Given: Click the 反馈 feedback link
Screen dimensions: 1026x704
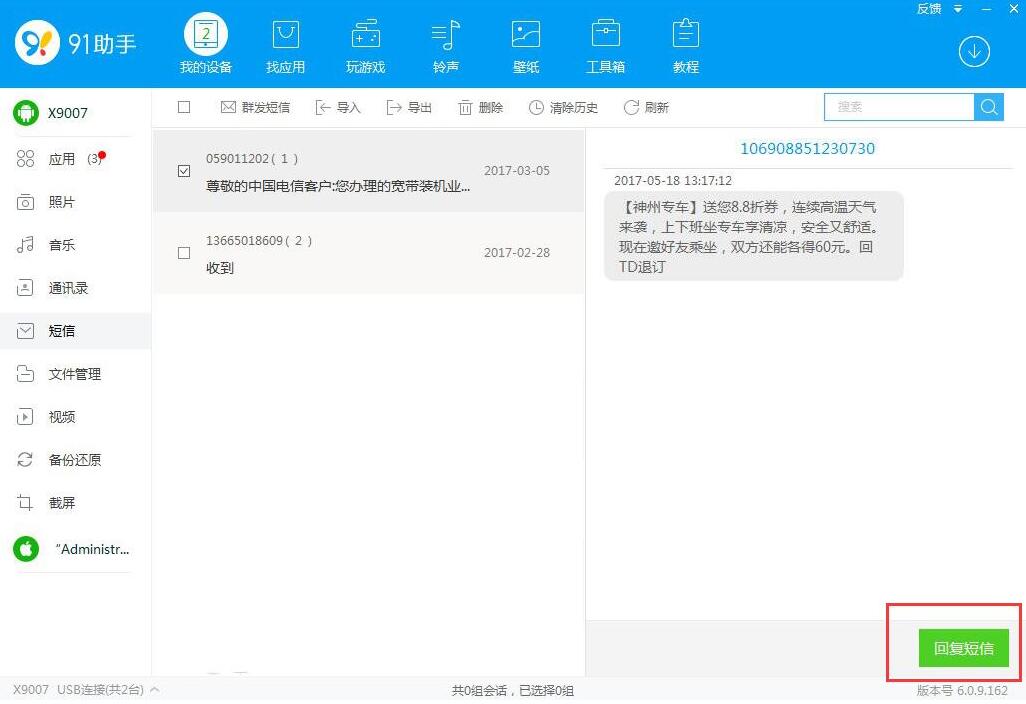Looking at the screenshot, I should pyautogui.click(x=929, y=9).
